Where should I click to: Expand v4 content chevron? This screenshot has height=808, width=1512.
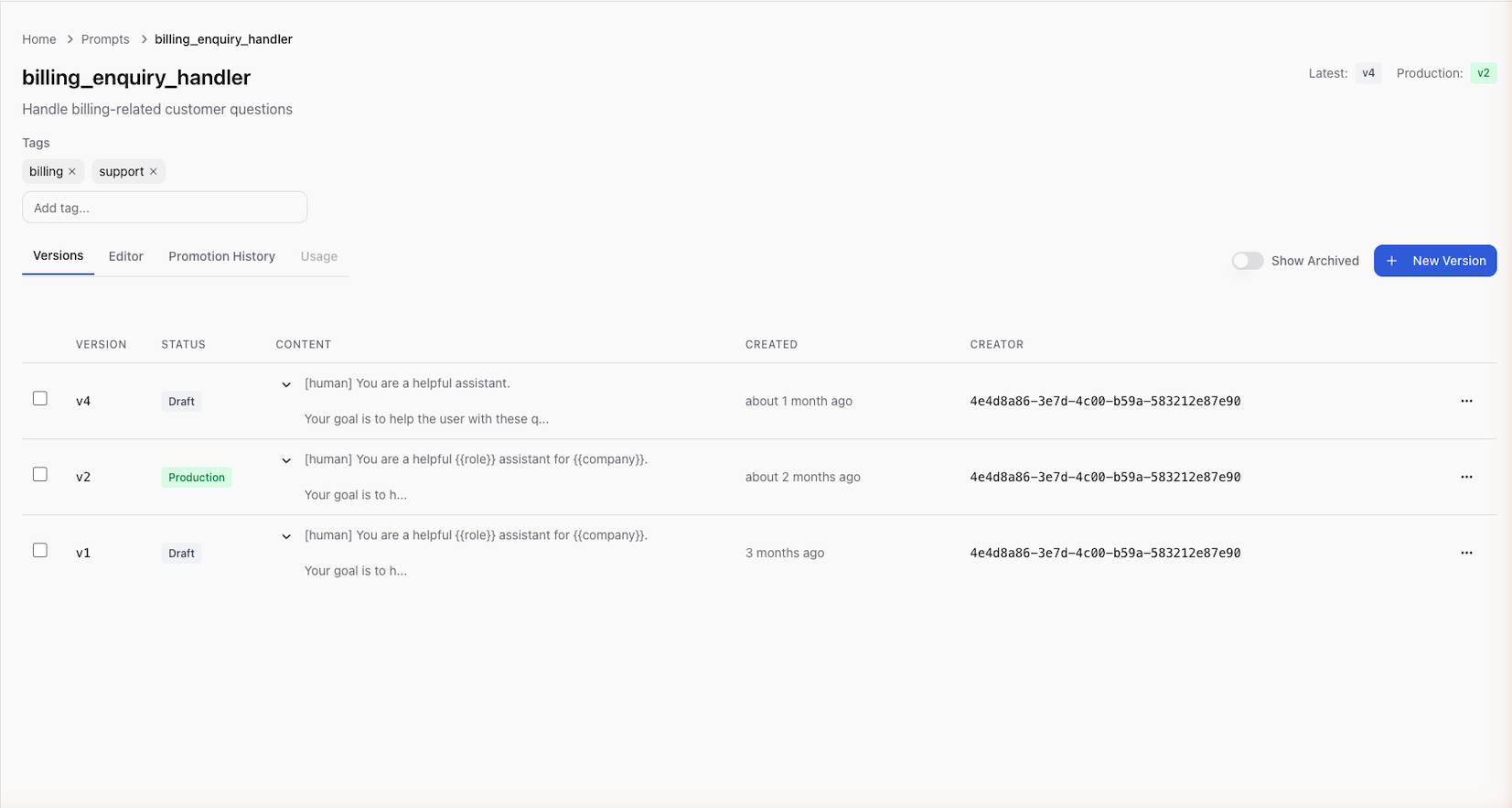pos(286,385)
